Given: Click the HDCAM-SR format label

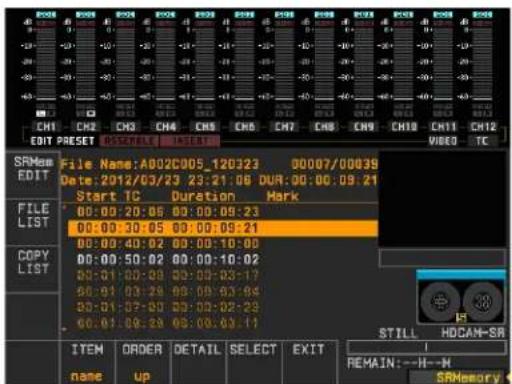Looking at the screenshot, I should coord(473,333).
